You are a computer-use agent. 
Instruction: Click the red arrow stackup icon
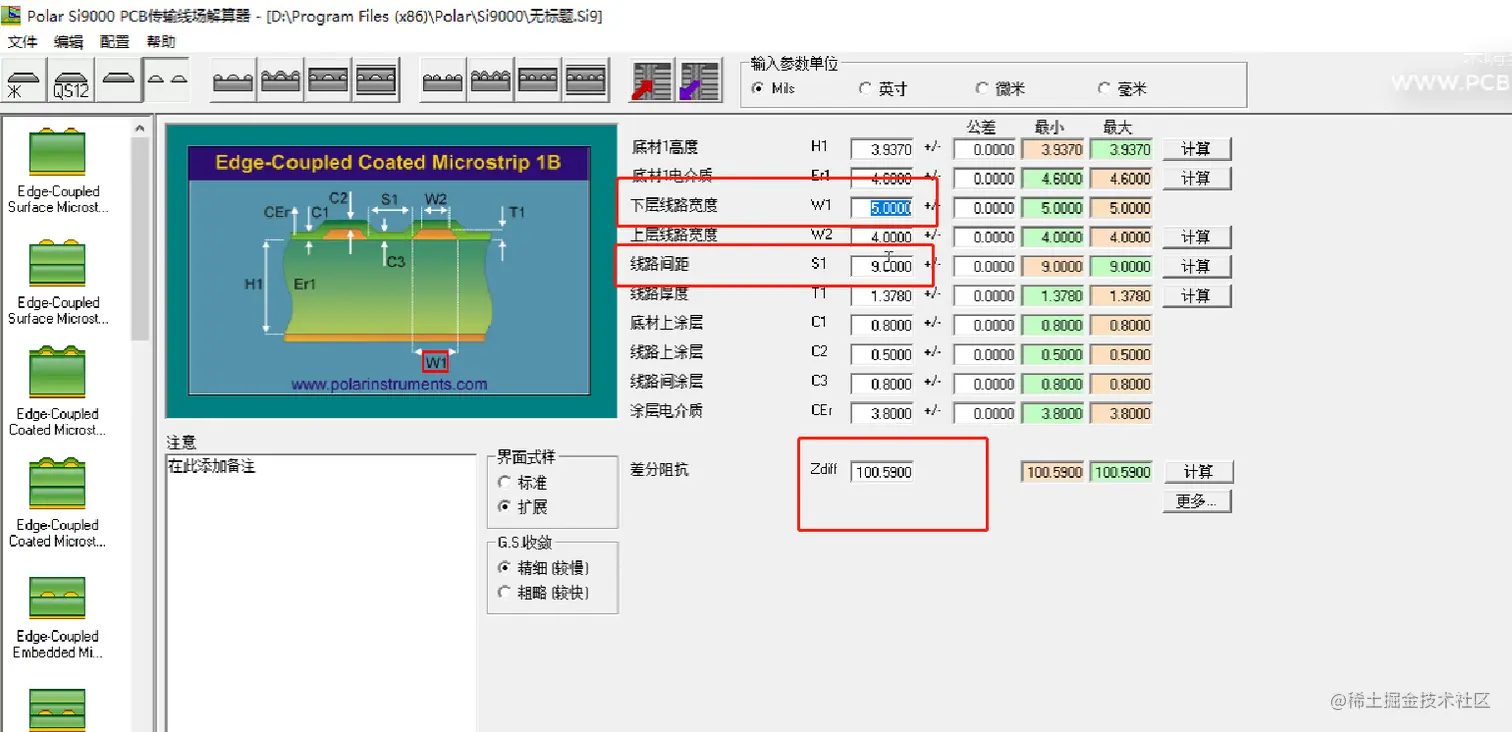click(651, 81)
